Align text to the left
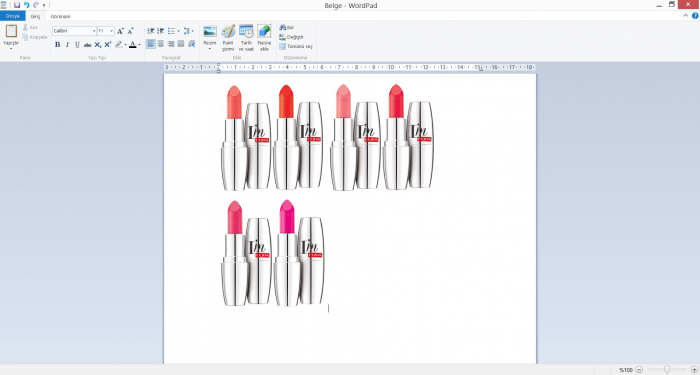700x375 pixels. coord(151,44)
